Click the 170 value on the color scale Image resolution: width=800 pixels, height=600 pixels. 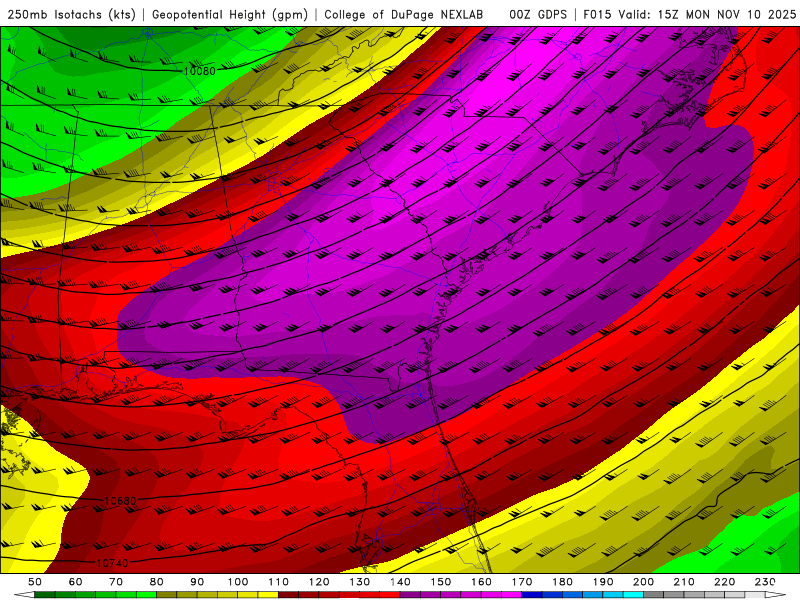(522, 582)
